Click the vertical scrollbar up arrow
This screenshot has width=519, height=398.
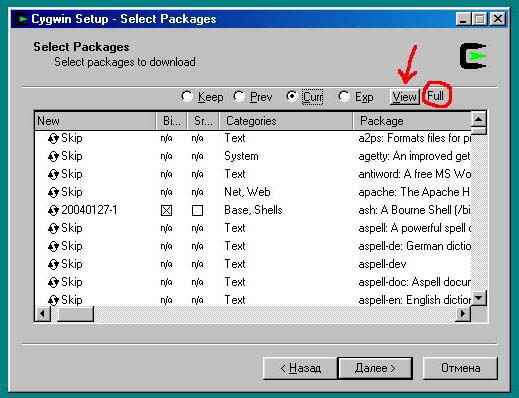tap(479, 119)
